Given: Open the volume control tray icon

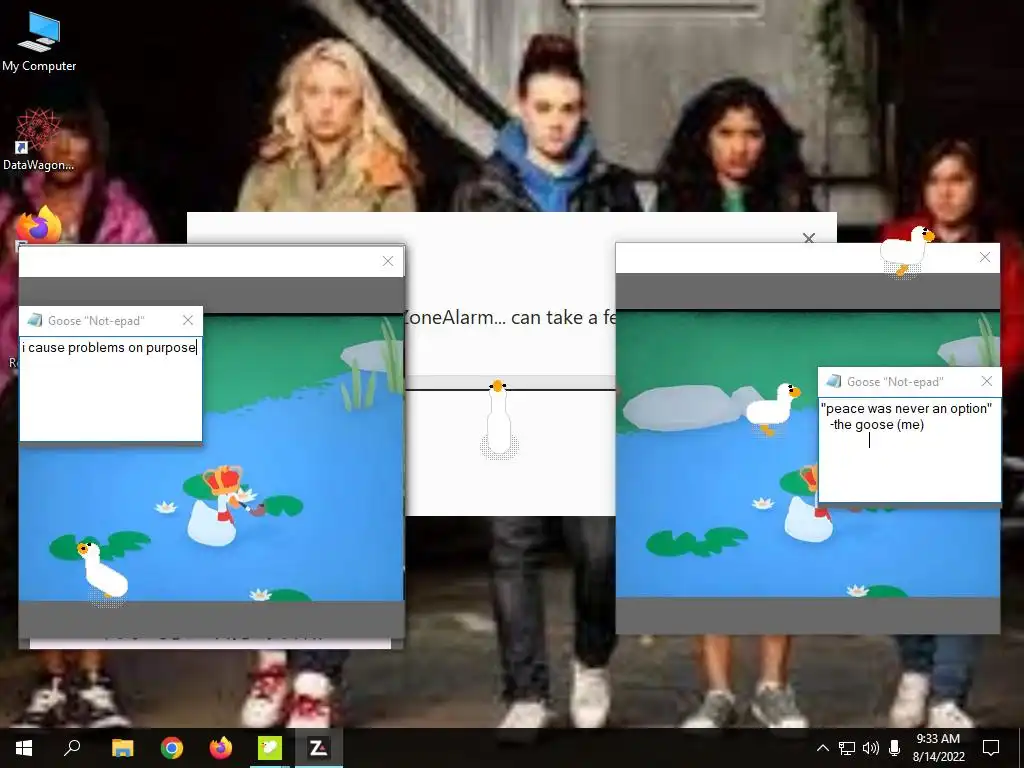Looking at the screenshot, I should click(x=871, y=748).
